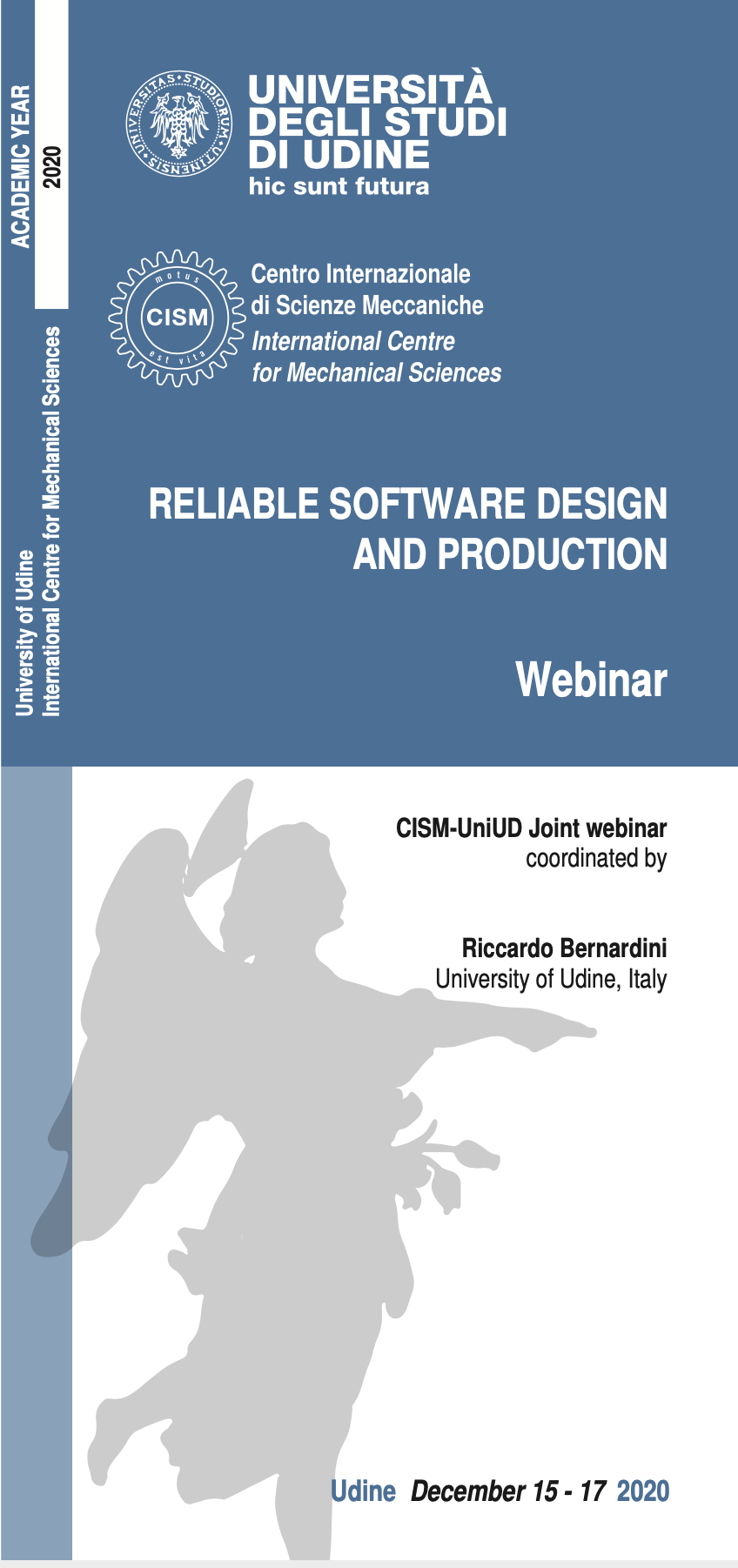Click the vertical 'ACADEMIC YEAR' label
Viewport: 738px width, 1568px height.
(x=21, y=165)
